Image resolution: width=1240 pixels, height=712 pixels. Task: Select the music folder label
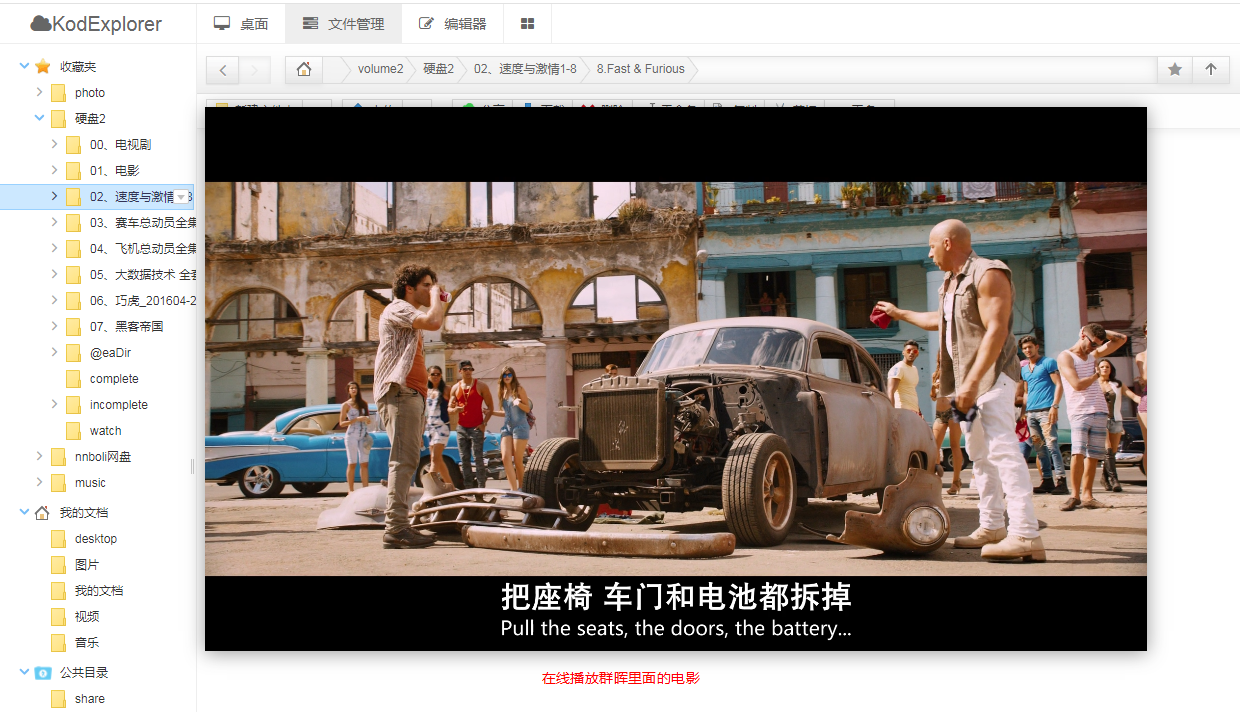(x=90, y=482)
